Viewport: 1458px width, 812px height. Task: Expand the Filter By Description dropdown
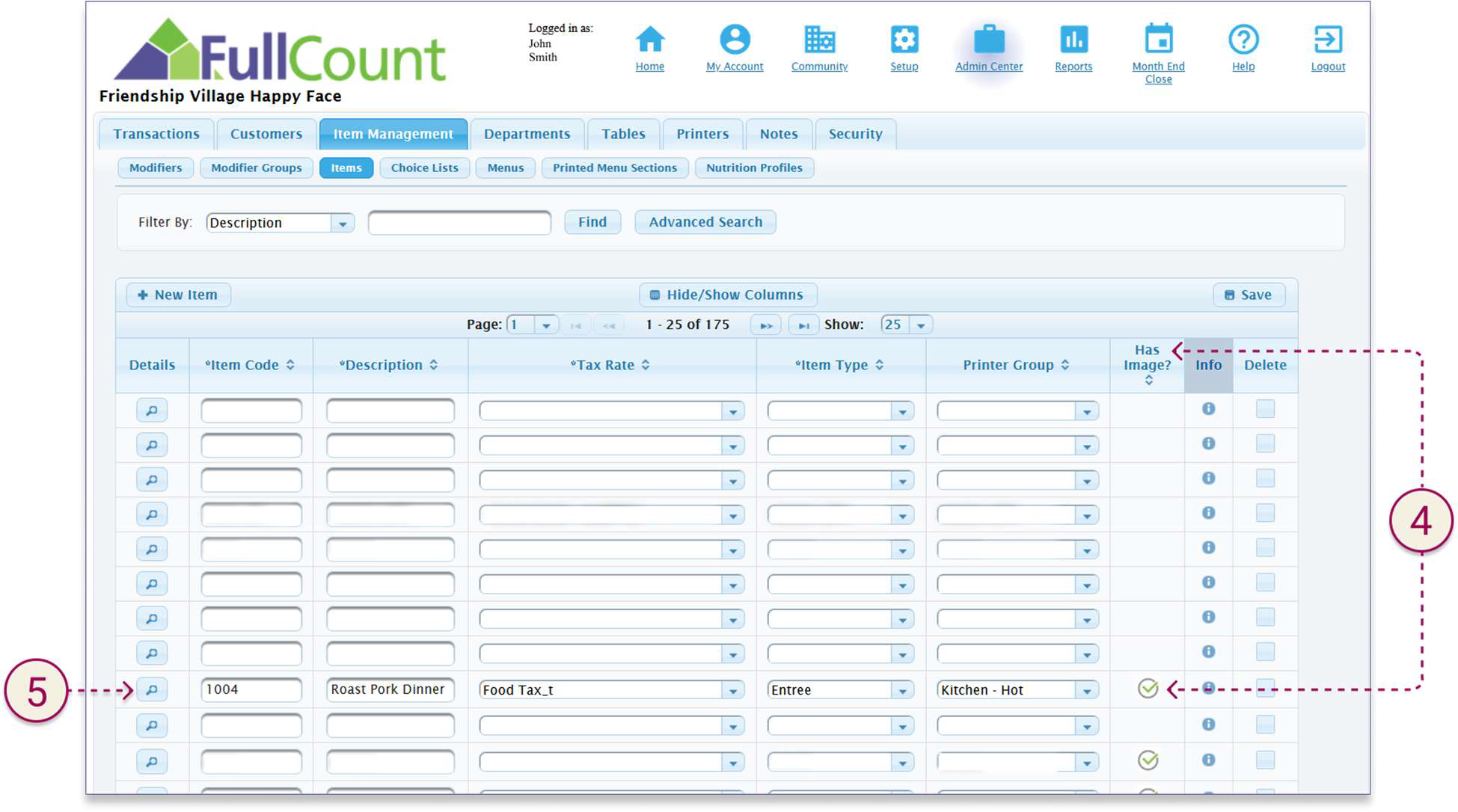tap(342, 223)
